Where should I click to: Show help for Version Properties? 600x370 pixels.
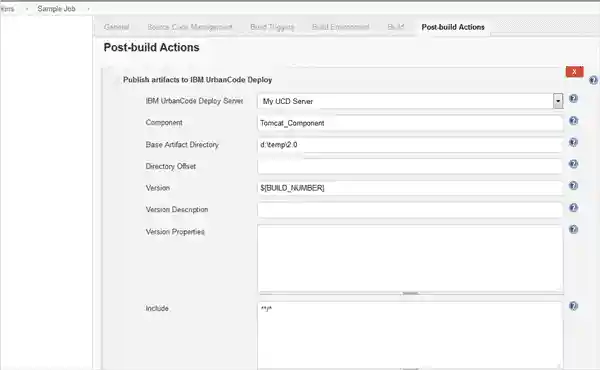pos(573,230)
